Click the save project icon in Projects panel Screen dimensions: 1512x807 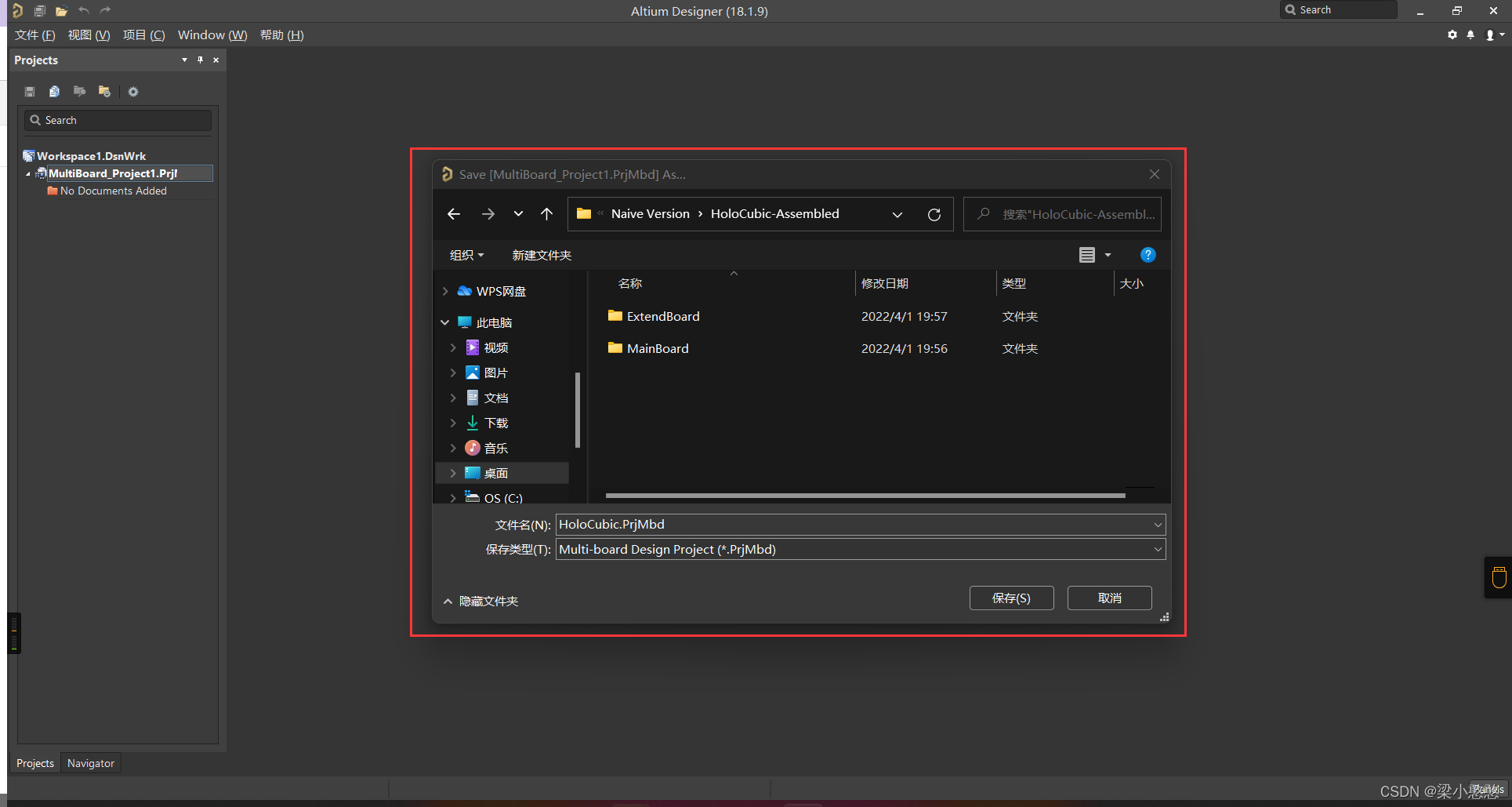click(x=30, y=92)
